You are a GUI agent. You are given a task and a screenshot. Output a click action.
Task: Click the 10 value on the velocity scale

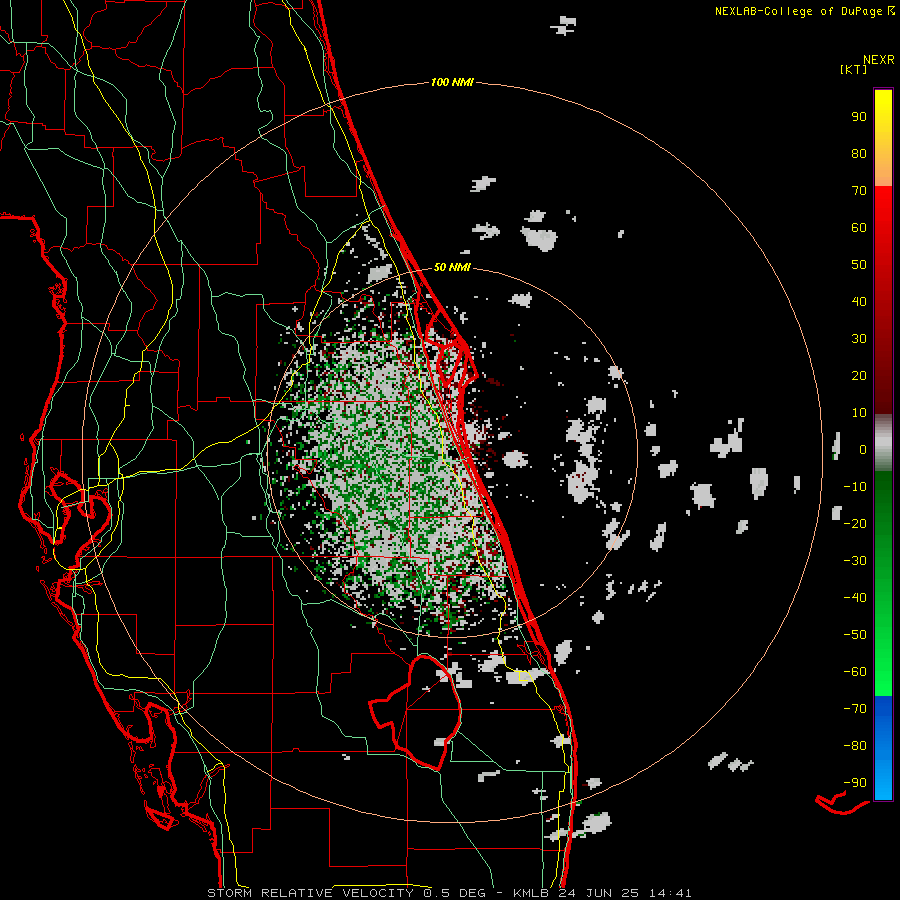(859, 413)
